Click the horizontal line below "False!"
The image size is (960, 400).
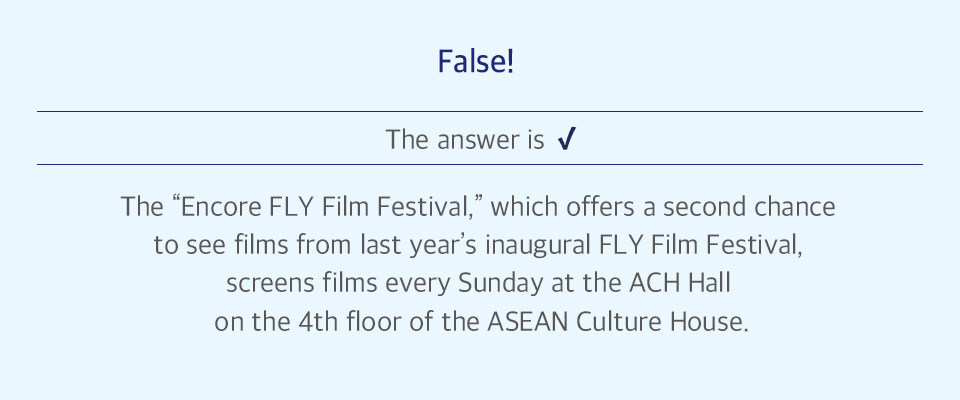[x=479, y=111]
